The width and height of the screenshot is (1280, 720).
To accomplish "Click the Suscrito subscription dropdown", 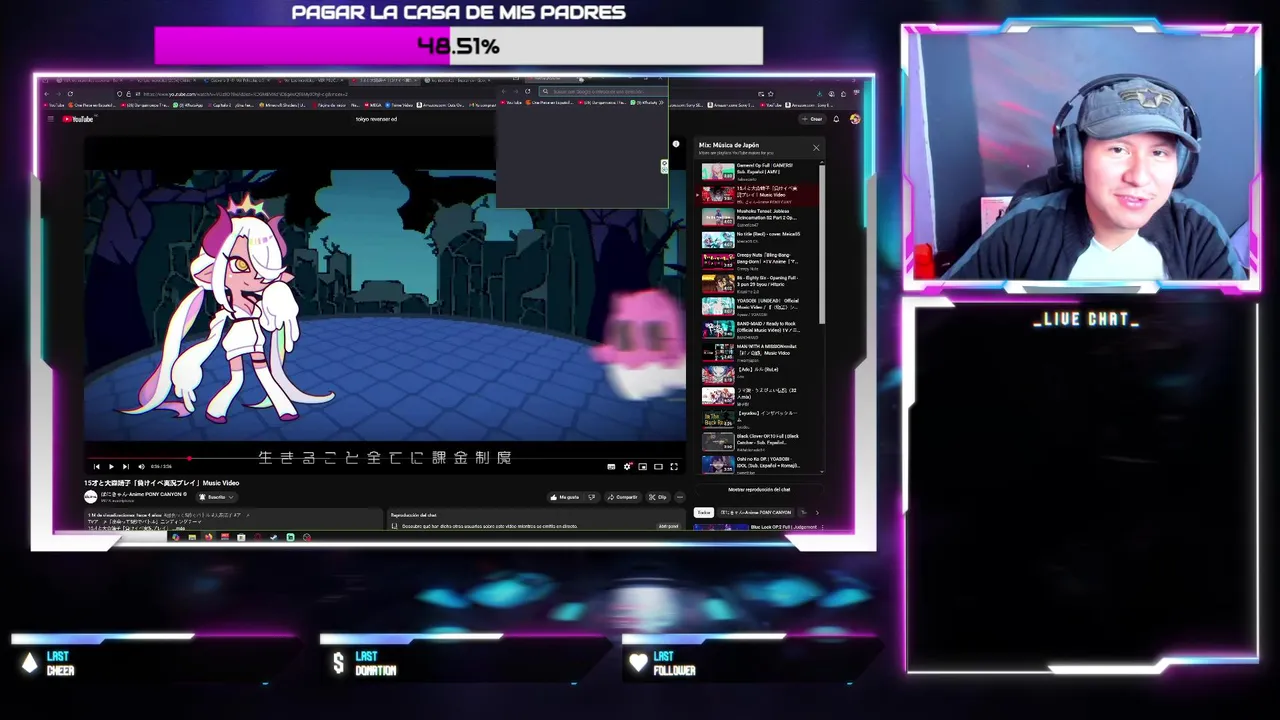I will (x=216, y=497).
